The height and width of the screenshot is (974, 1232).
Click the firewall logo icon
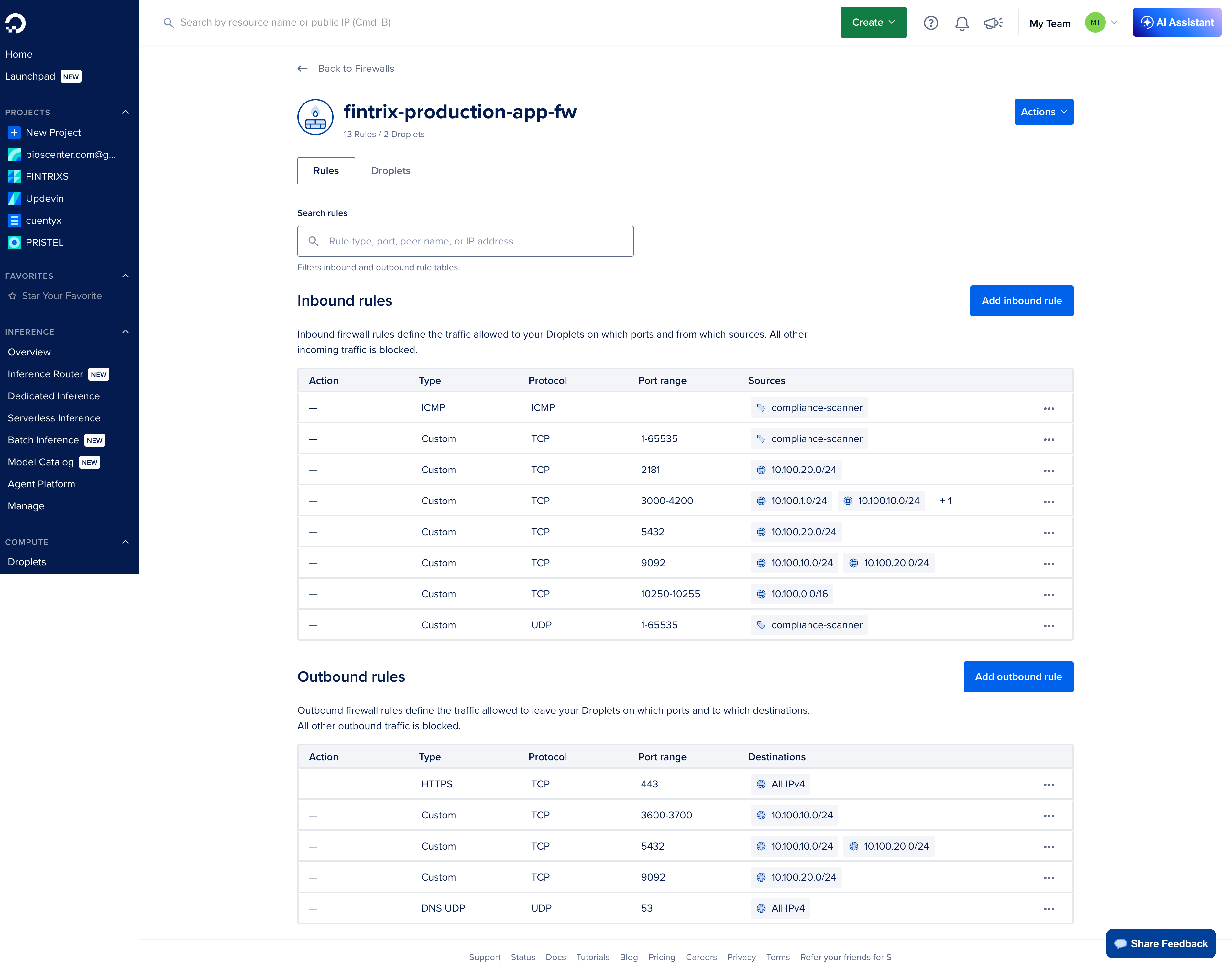(315, 117)
